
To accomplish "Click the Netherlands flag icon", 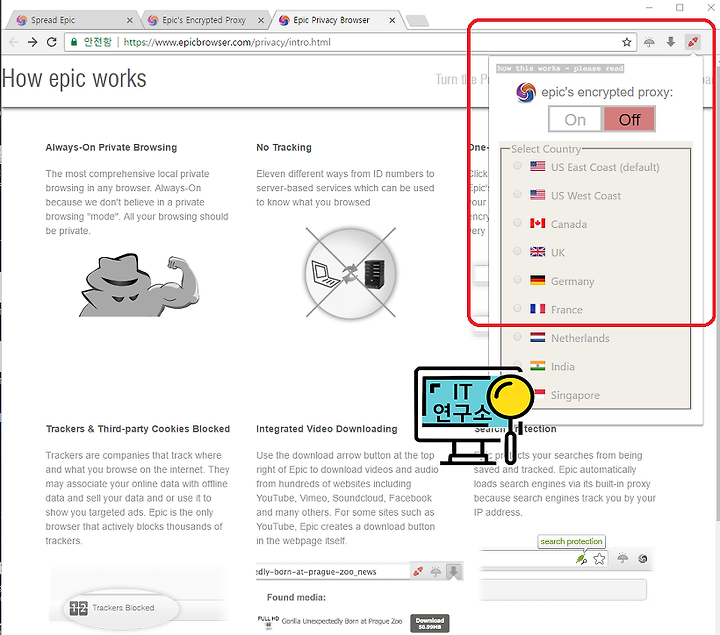I will pos(537,337).
